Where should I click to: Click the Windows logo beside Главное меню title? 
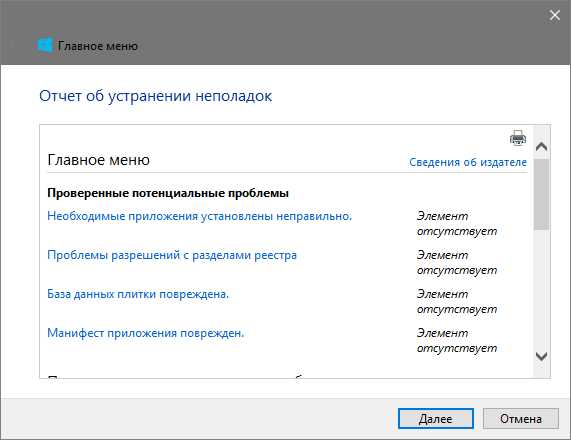tap(45, 46)
